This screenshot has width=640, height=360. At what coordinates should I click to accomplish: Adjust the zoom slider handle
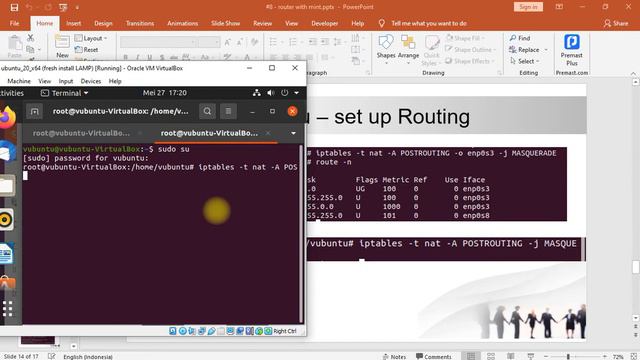coord(568,356)
